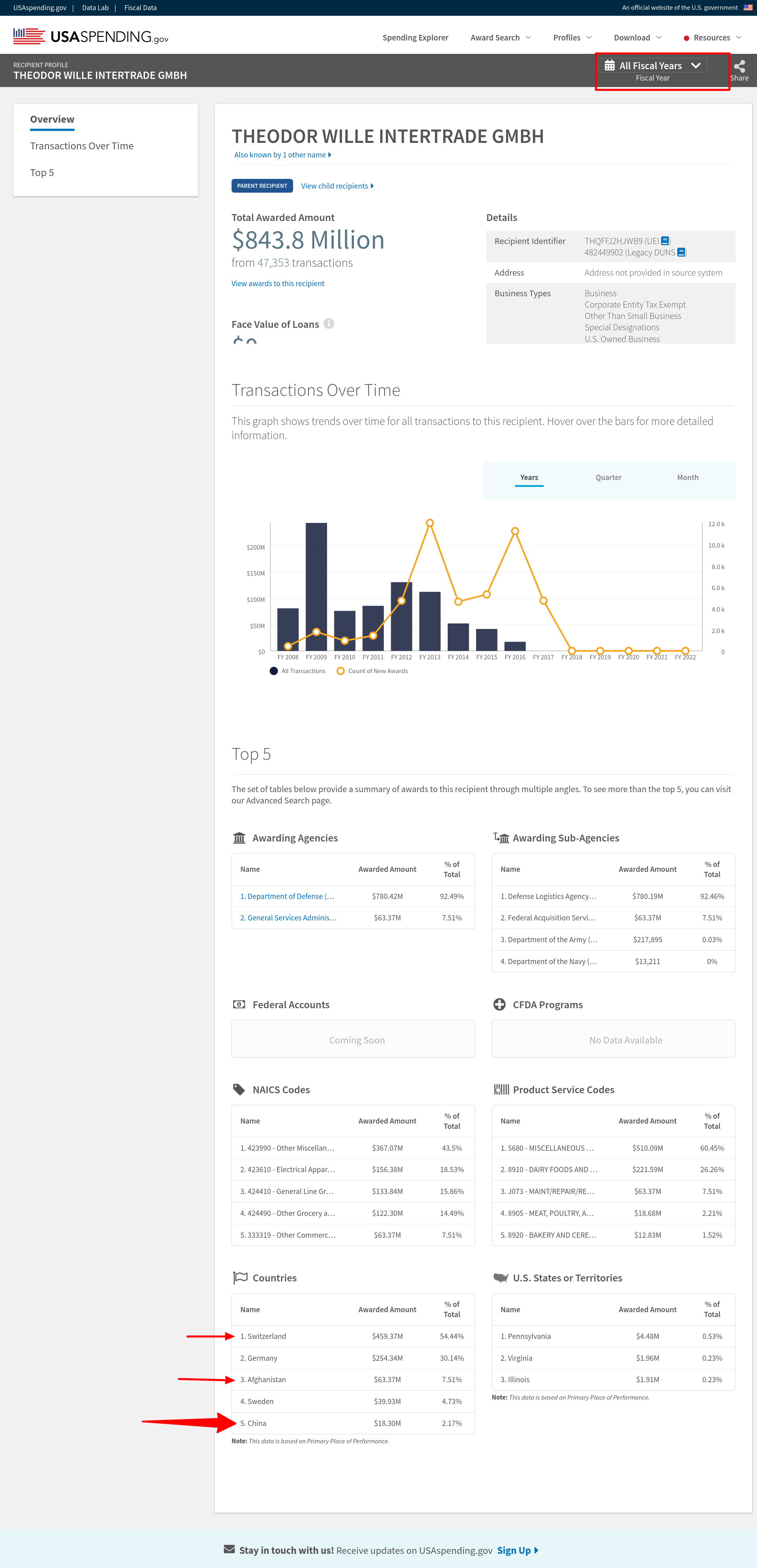
Task: Click the Count of New Awards legend circle
Action: click(341, 671)
